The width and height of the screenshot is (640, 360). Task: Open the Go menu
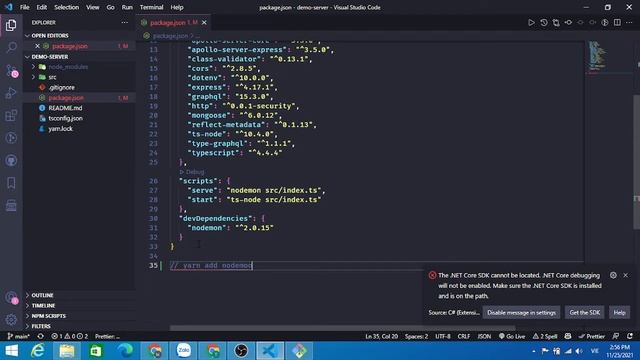tap(110, 7)
